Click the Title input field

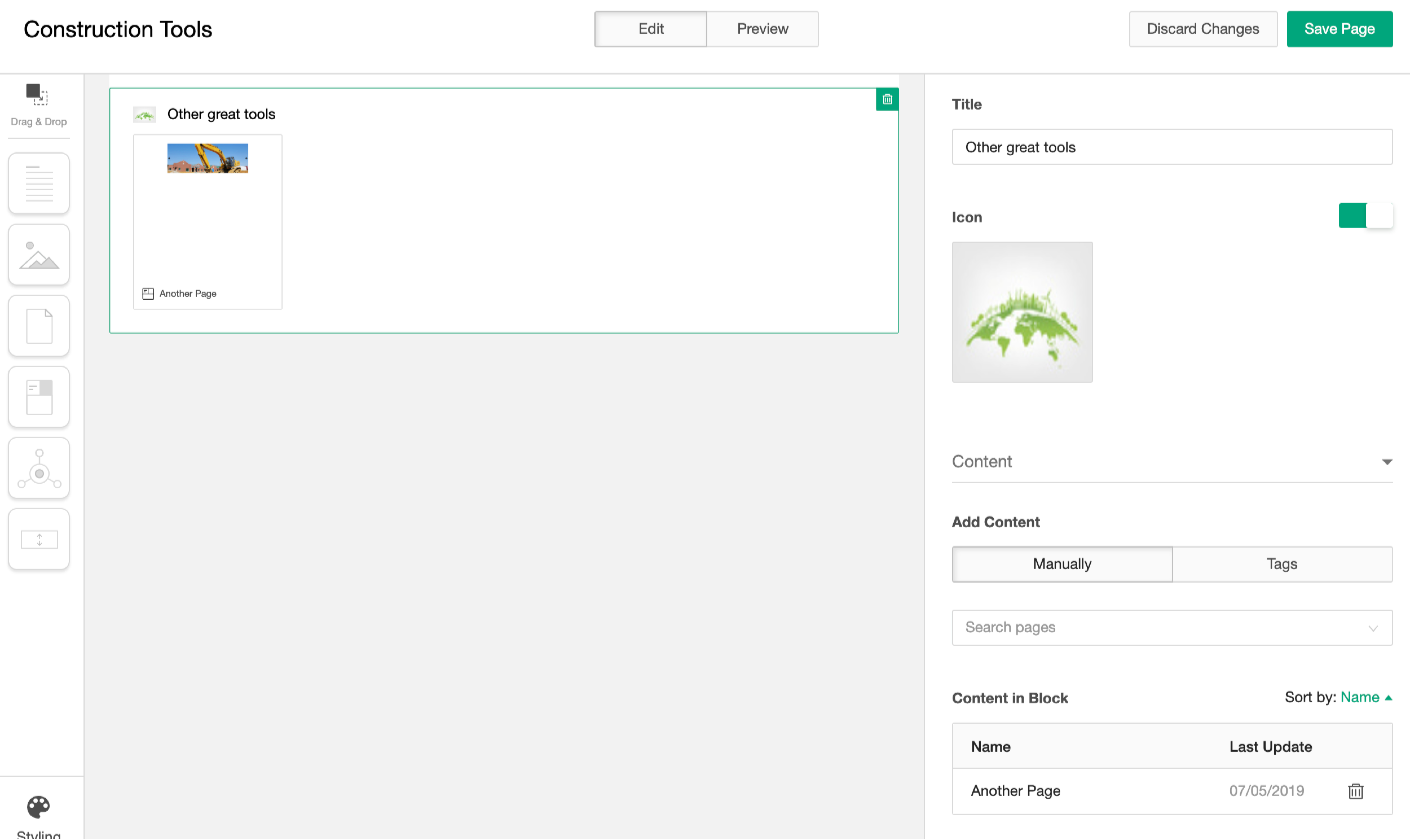pos(1172,147)
